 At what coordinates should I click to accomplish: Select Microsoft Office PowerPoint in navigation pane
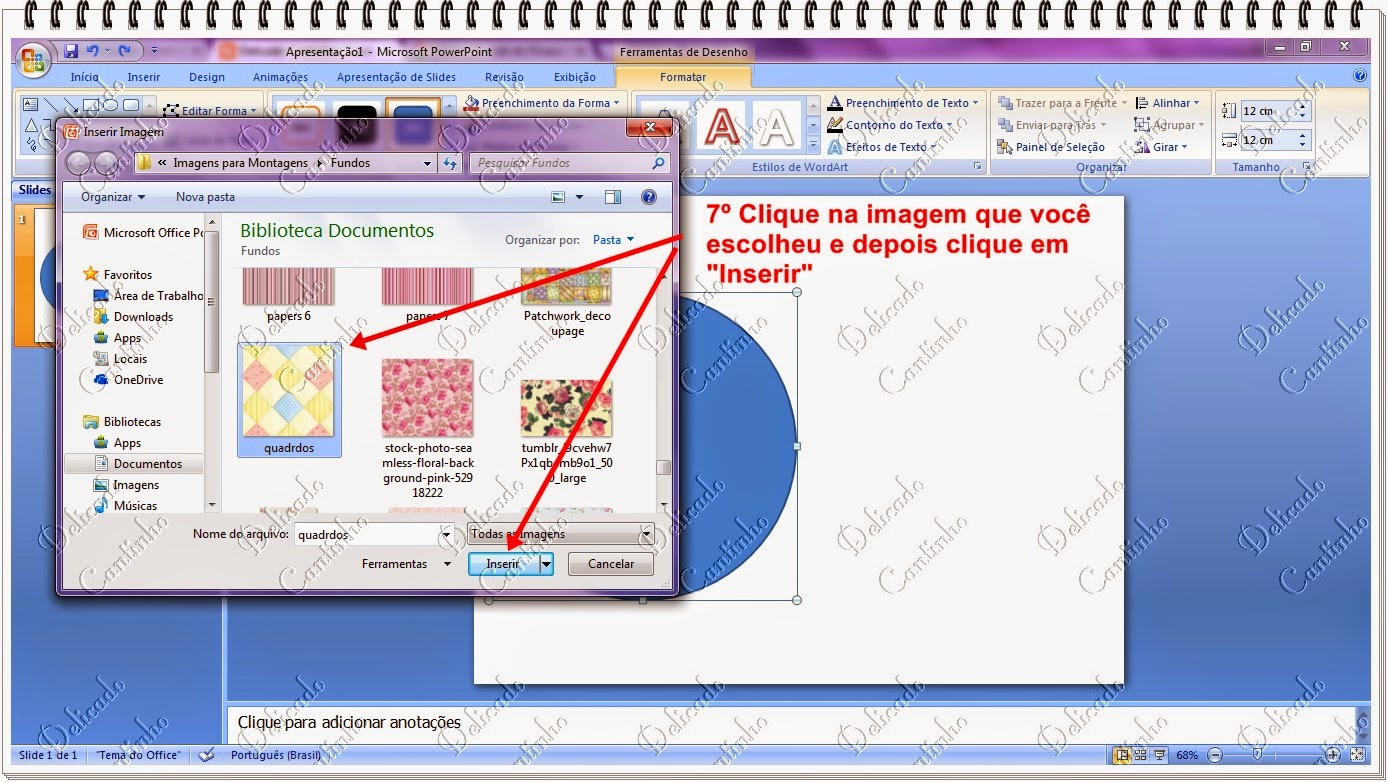[x=144, y=233]
